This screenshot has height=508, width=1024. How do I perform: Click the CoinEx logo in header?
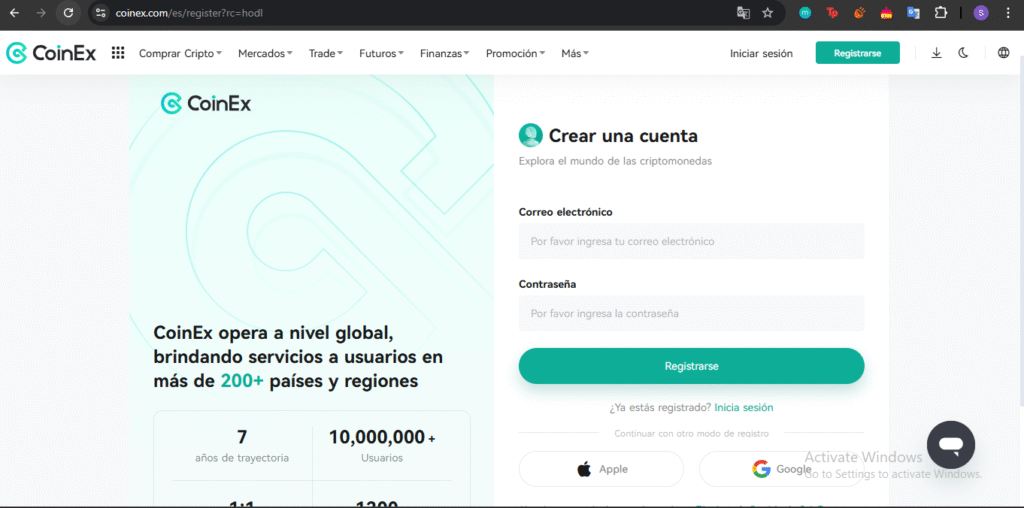pos(51,54)
